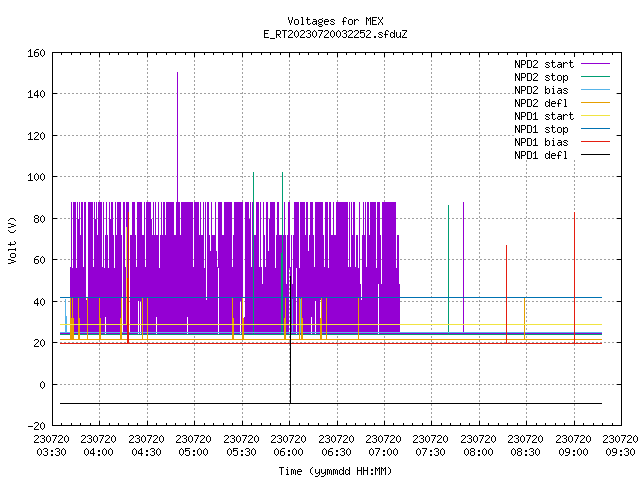
Task: Click the 05:00 x-axis time label
Action: click(x=193, y=452)
